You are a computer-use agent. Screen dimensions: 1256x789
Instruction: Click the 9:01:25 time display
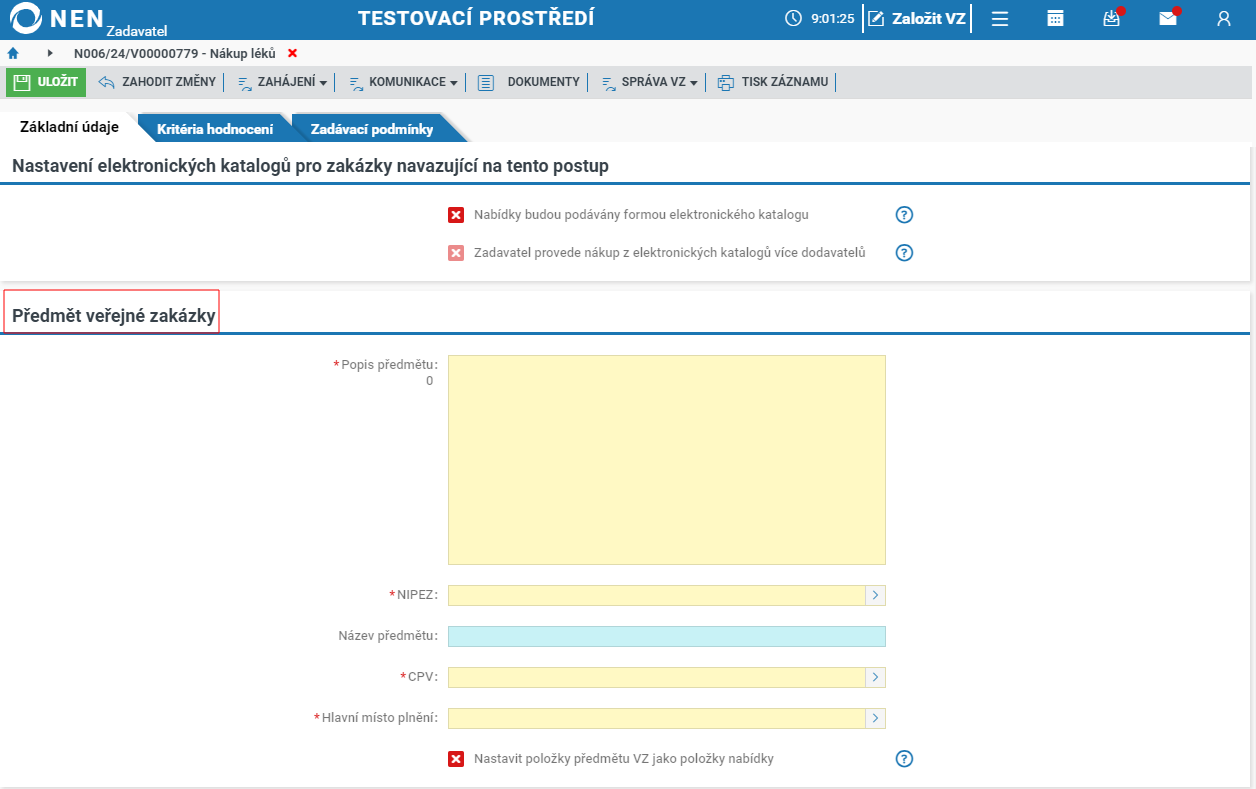tap(832, 18)
